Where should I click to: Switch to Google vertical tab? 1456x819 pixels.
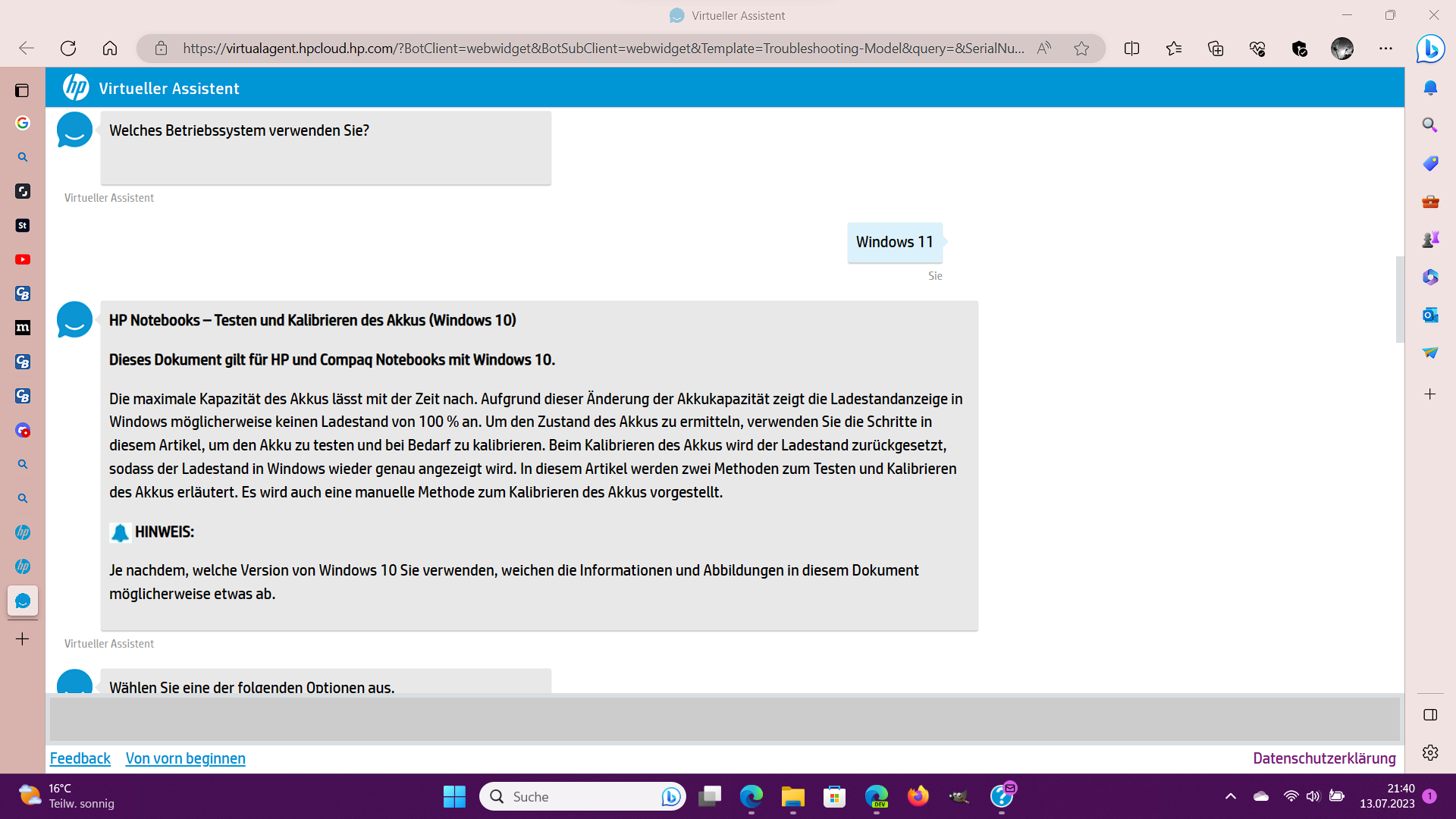(23, 123)
